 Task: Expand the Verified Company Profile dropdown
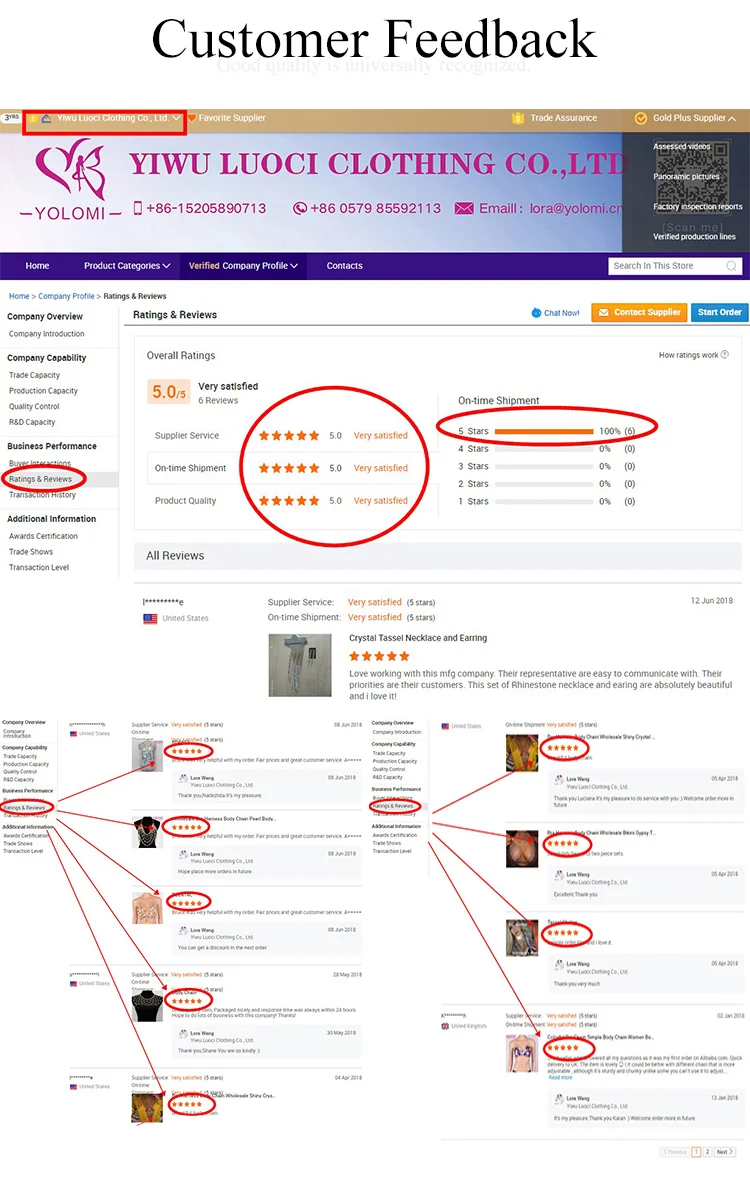(x=243, y=266)
